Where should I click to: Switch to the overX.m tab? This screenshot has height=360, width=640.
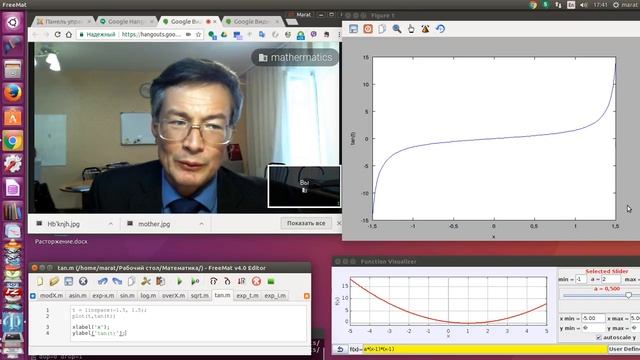173,296
